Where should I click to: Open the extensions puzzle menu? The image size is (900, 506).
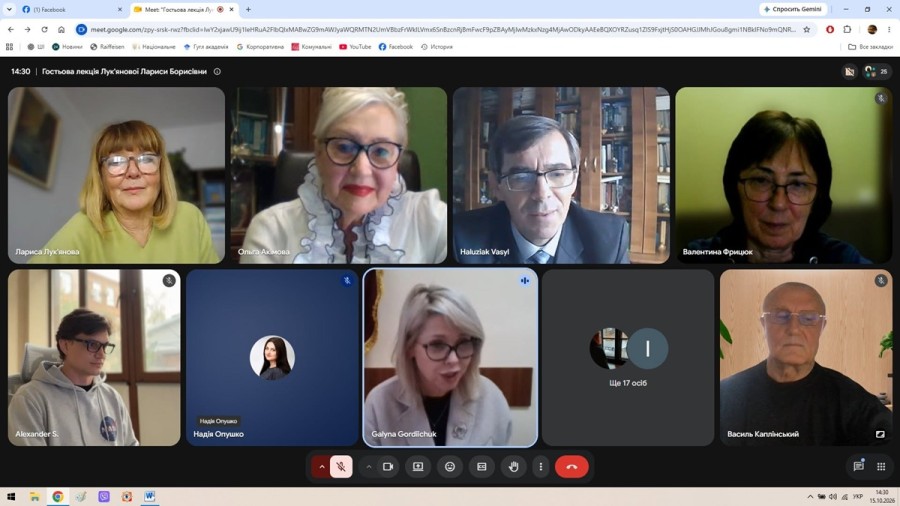pyautogui.click(x=847, y=29)
